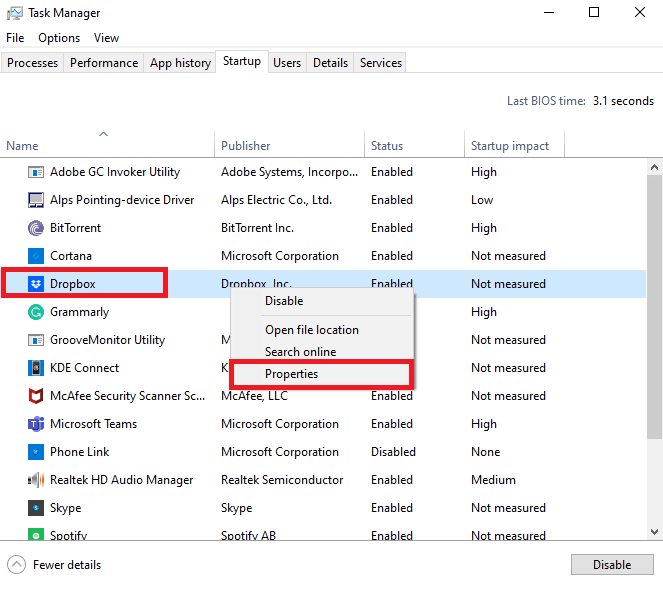Select the McAfee Security Scanner row name
Screen dimensions: 663x589
pyautogui.click(x=127, y=396)
